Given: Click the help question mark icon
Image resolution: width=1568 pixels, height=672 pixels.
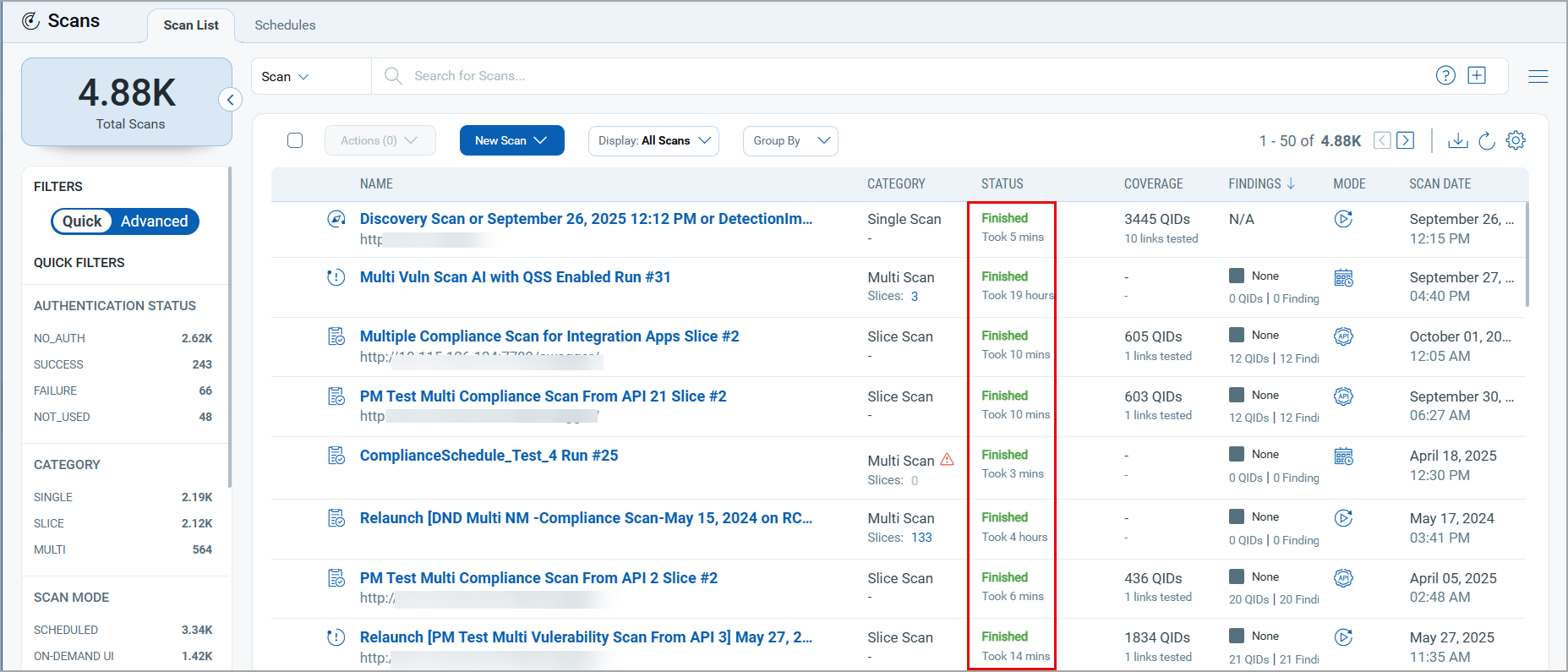Looking at the screenshot, I should tap(1445, 75).
